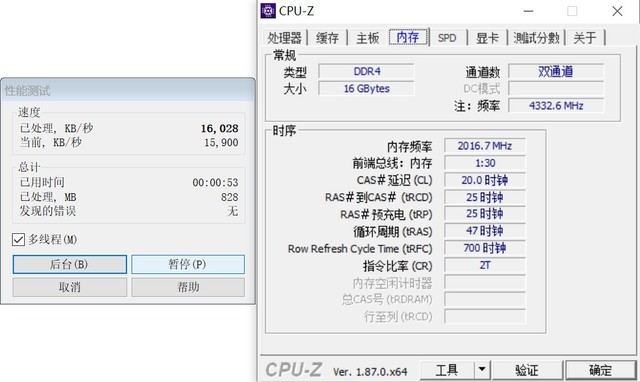The width and height of the screenshot is (640, 382).
Task: Open the 关于 tab
Action: coord(585,38)
